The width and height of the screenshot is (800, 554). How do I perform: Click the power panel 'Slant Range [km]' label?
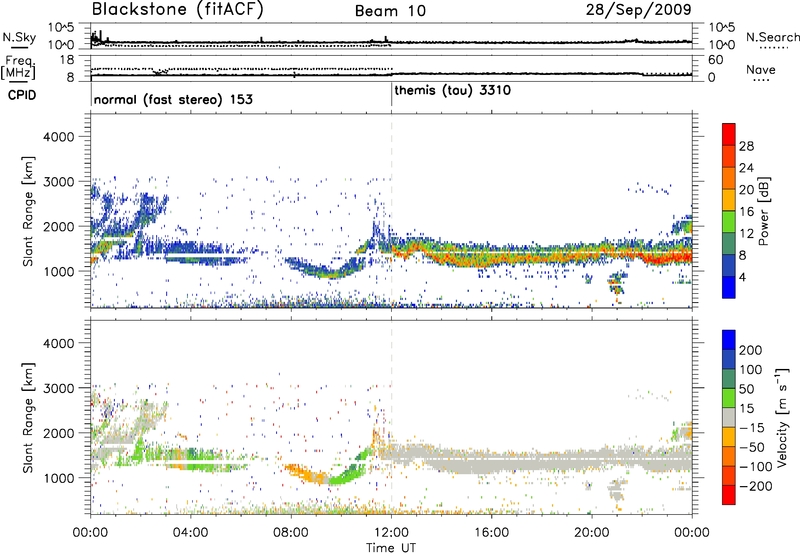click(28, 211)
